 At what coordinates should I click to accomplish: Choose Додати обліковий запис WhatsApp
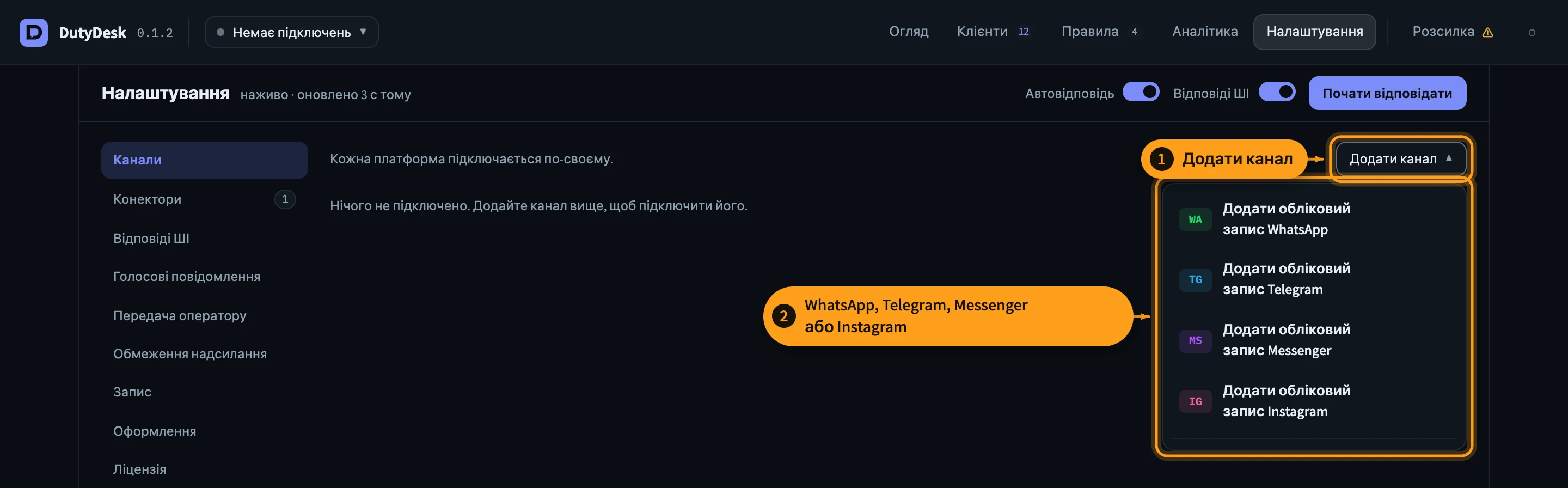click(x=1314, y=219)
